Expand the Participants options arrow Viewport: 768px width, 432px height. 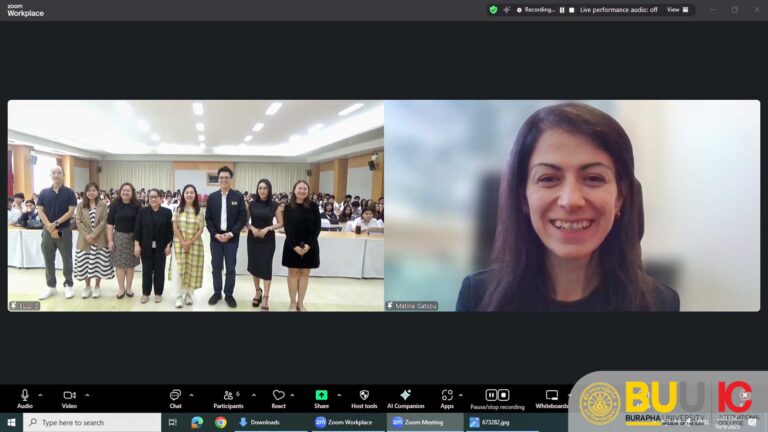(253, 395)
